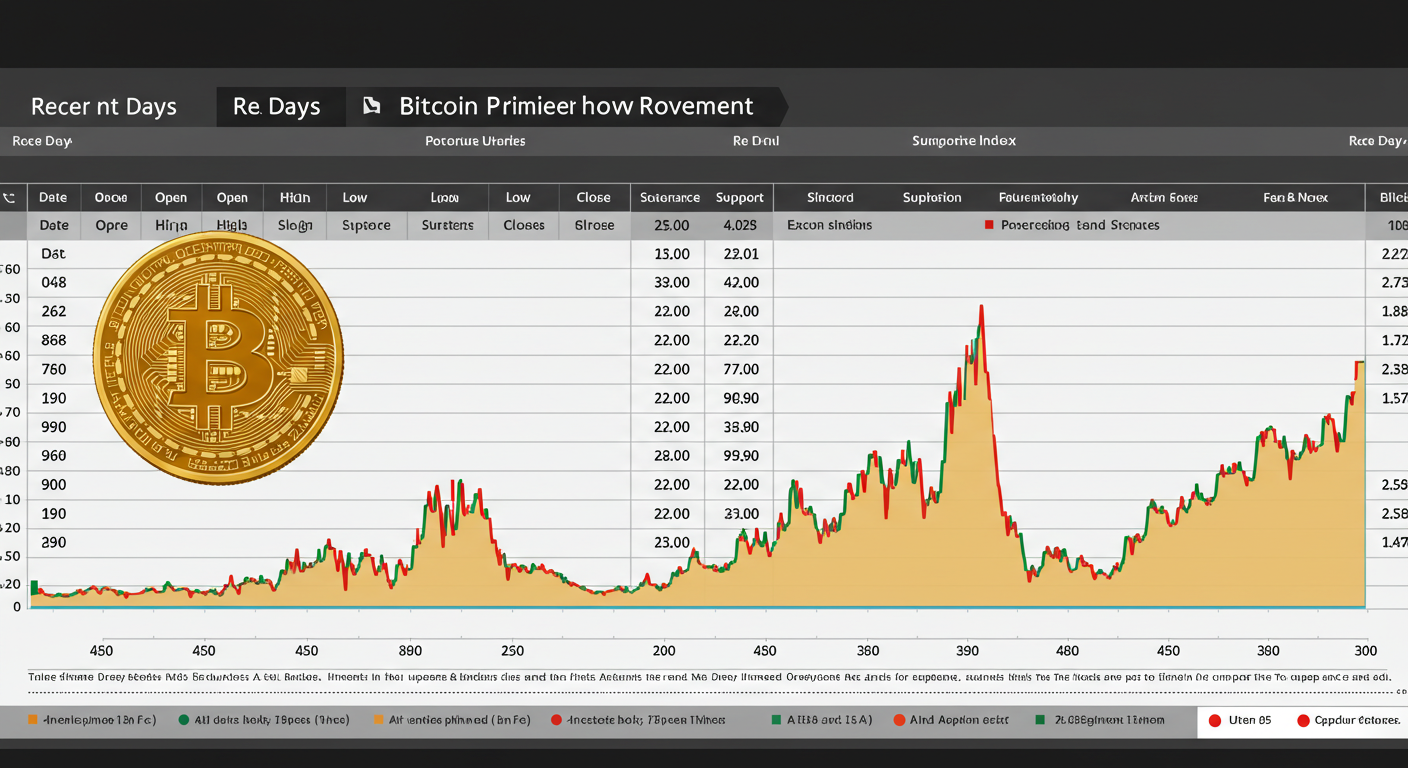Select the 22.01 Support cell
This screenshot has width=1408, height=768.
click(x=740, y=254)
